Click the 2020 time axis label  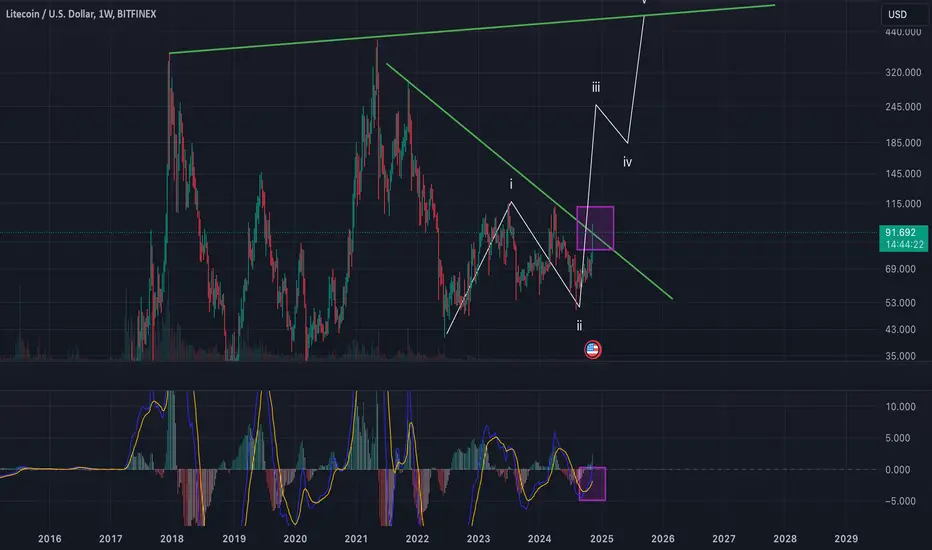tap(295, 539)
